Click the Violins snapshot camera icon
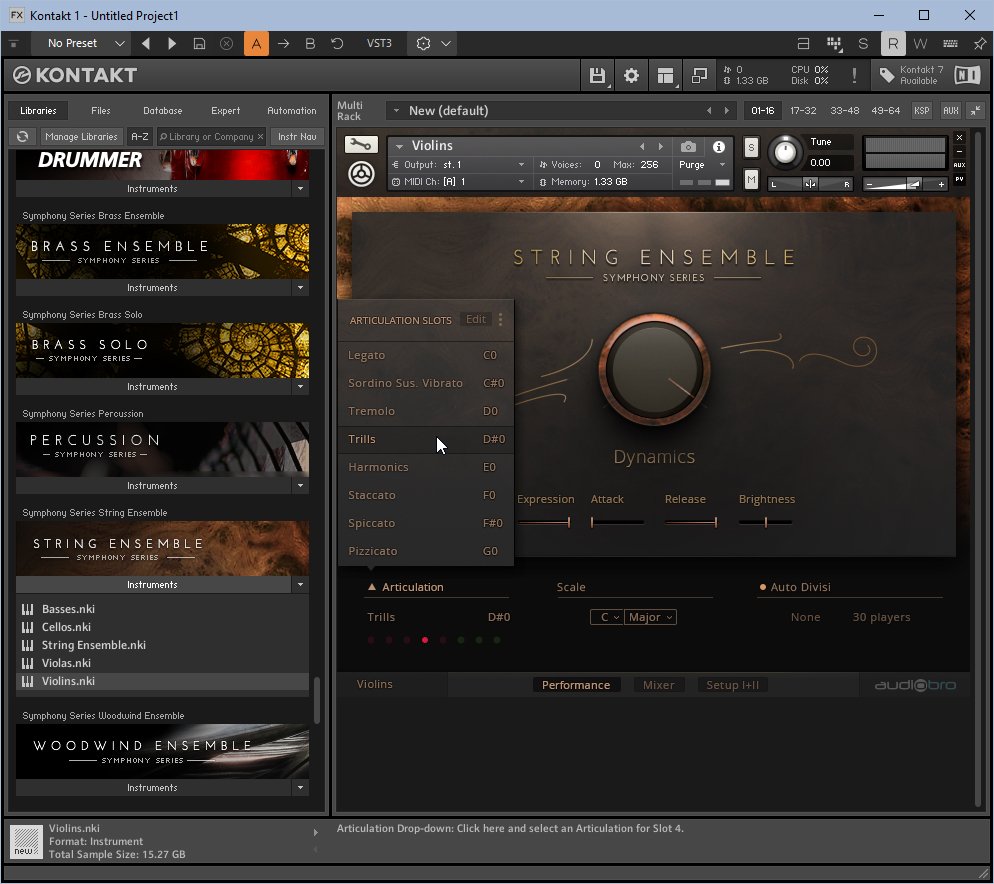This screenshot has height=884, width=994. 688,147
